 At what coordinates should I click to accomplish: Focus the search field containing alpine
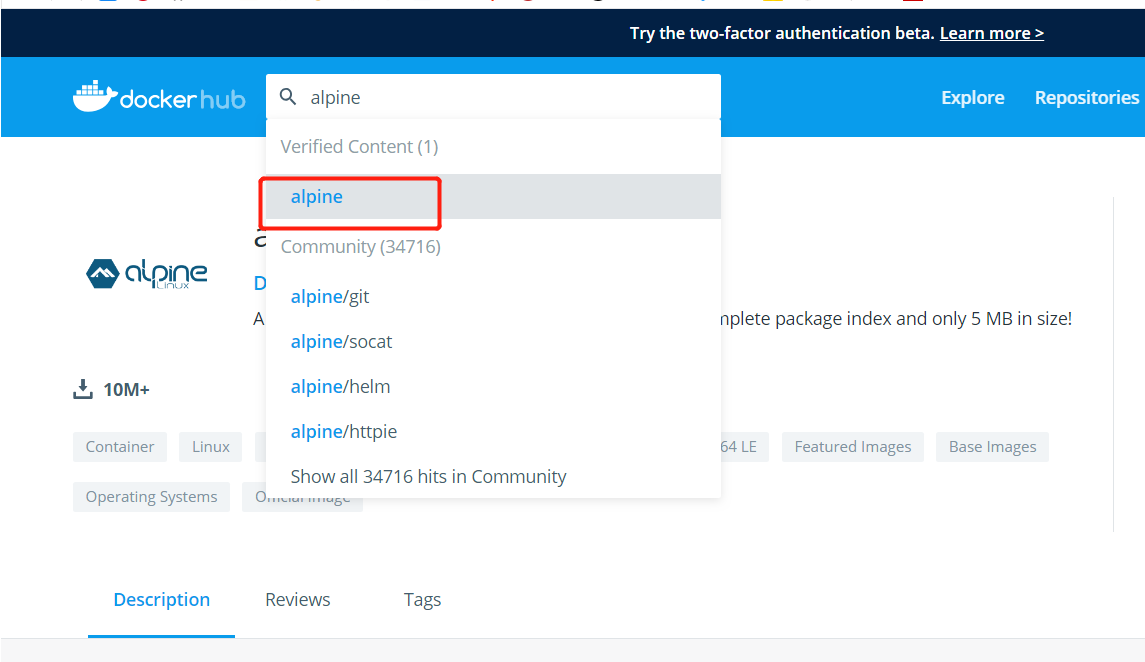[510, 97]
